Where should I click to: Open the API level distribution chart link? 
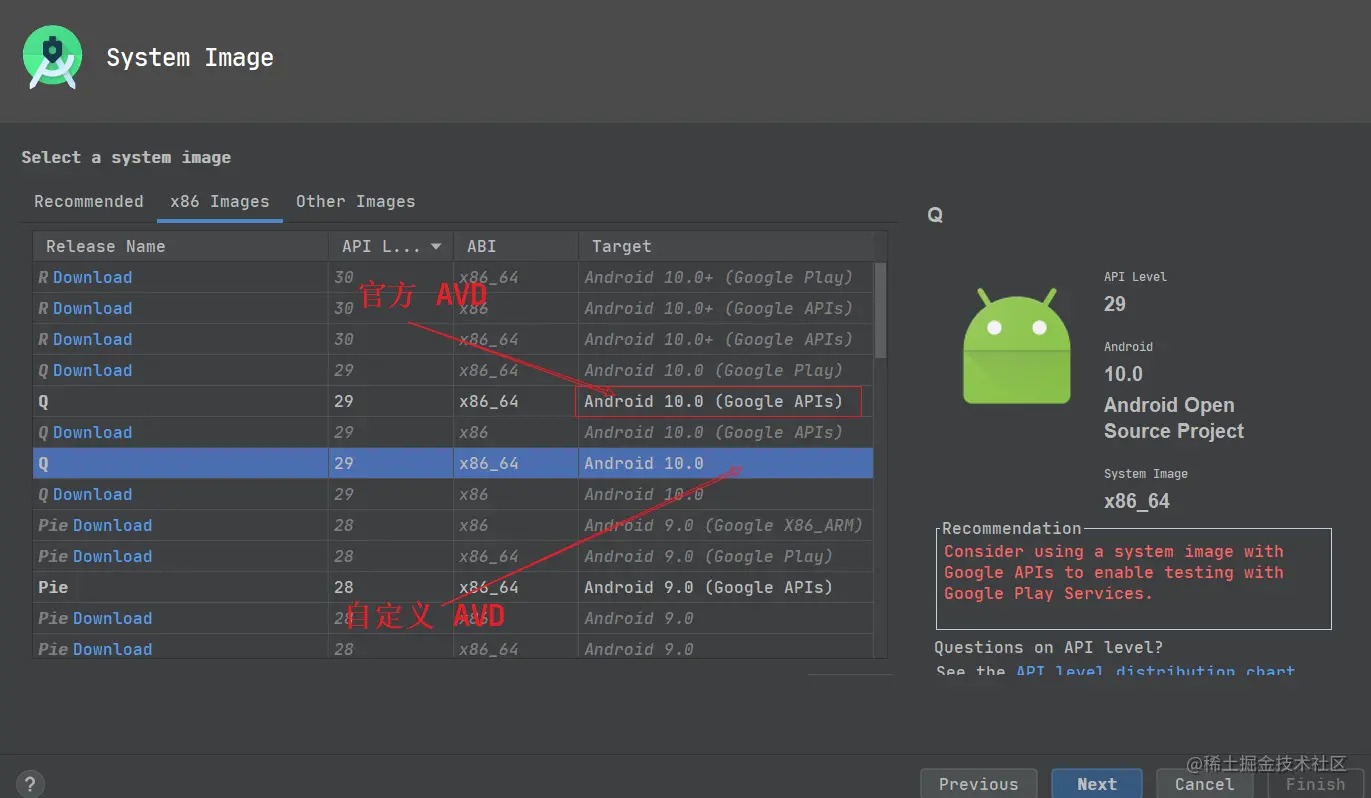coord(1155,671)
